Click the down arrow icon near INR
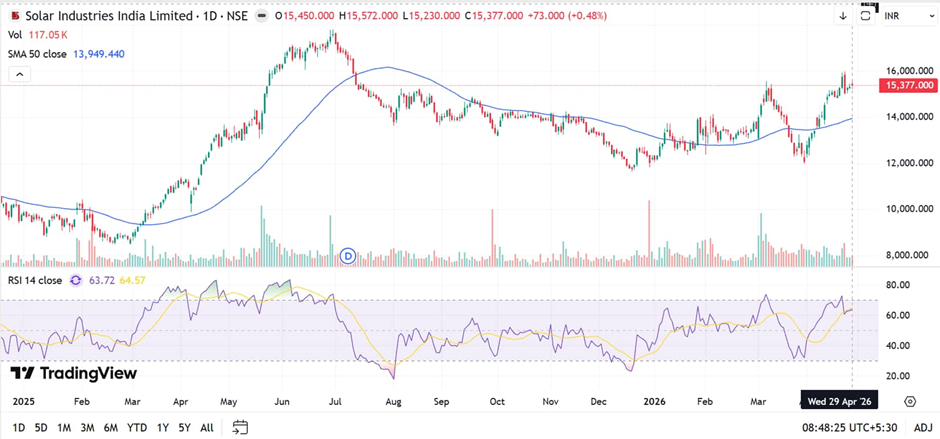Viewport: 940px width, 439px height. click(x=842, y=16)
